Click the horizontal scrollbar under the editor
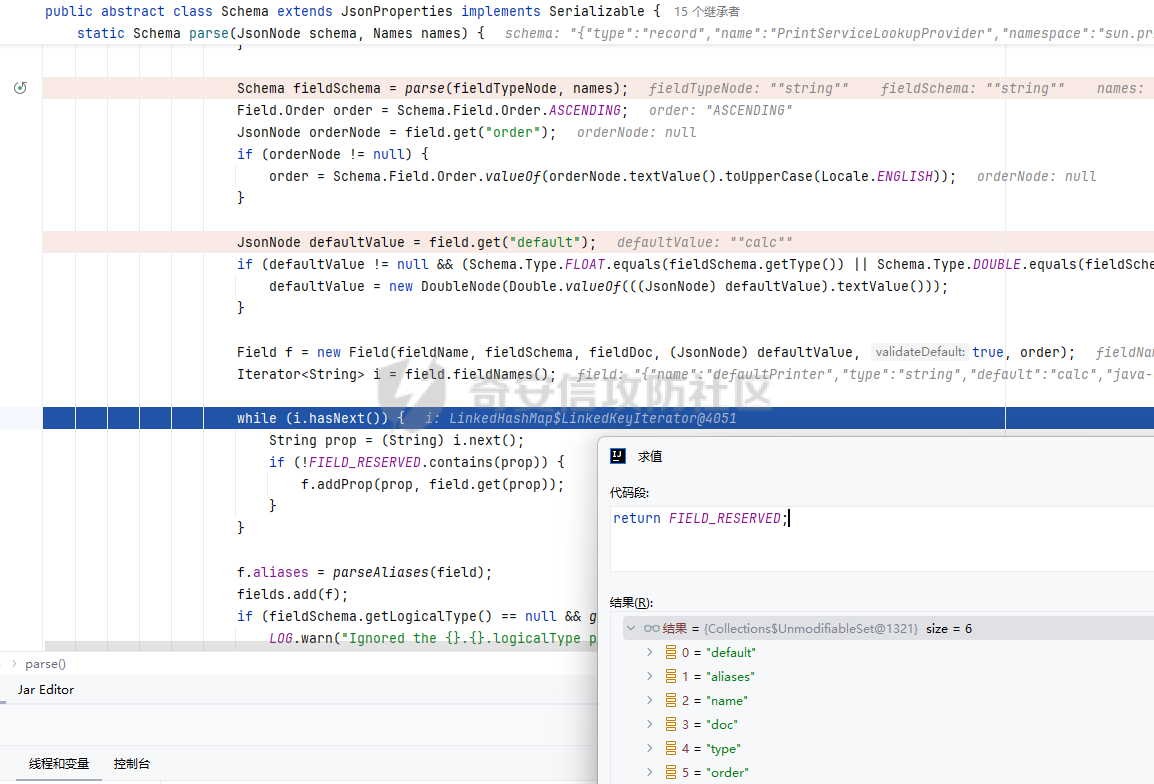 (320, 646)
